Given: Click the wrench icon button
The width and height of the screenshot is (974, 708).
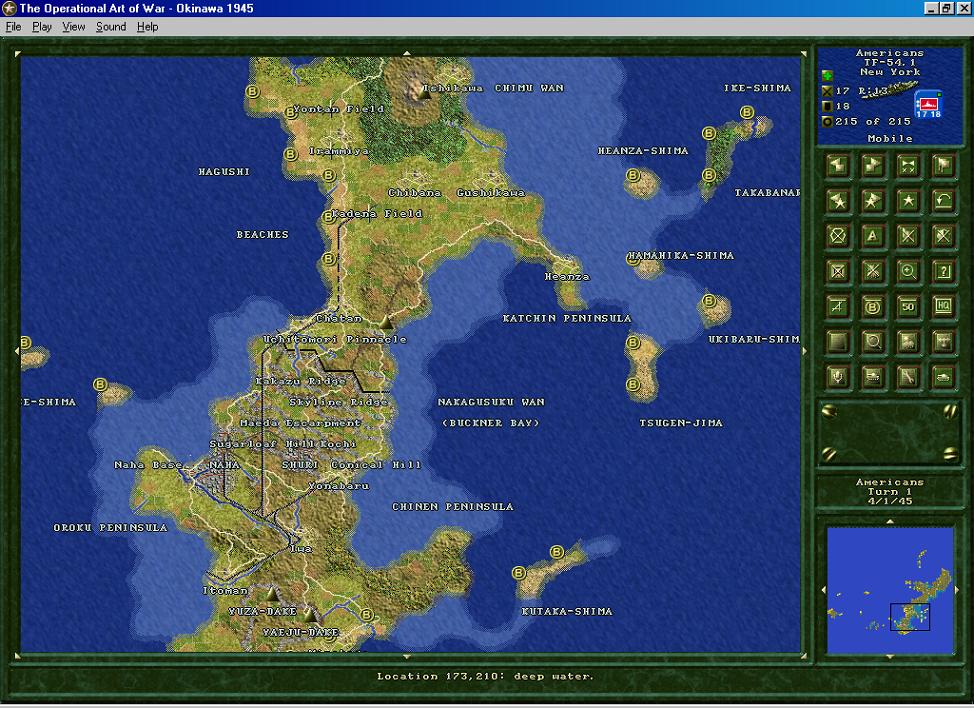Looking at the screenshot, I should (908, 377).
